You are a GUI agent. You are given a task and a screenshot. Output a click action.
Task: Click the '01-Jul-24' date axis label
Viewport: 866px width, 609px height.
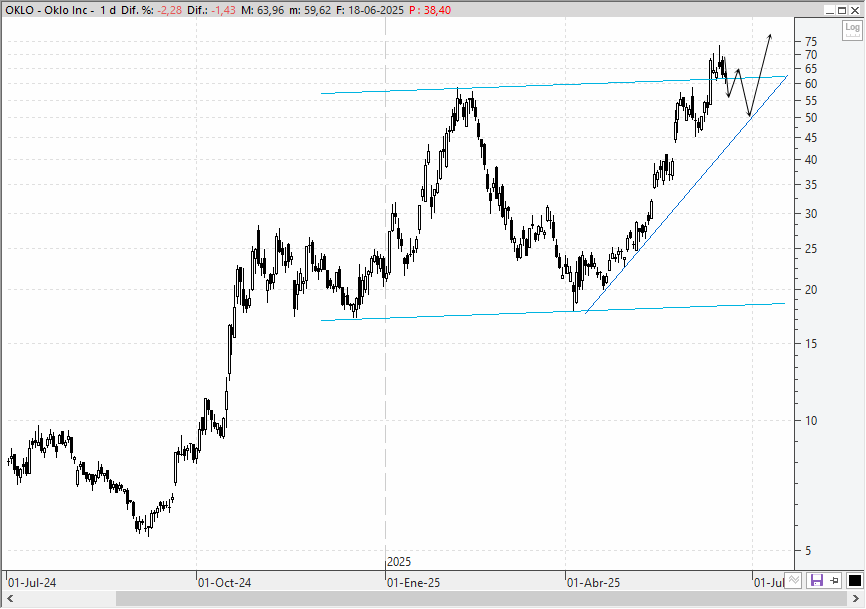tap(32, 582)
